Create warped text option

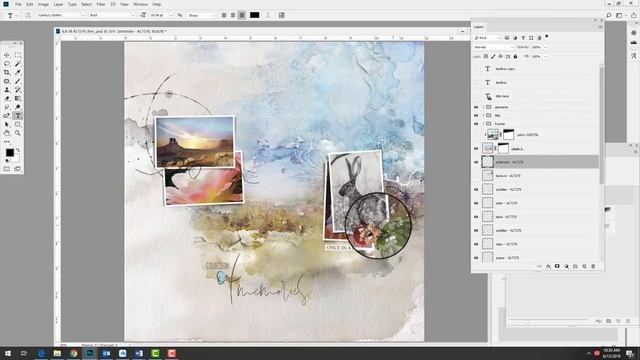point(268,15)
